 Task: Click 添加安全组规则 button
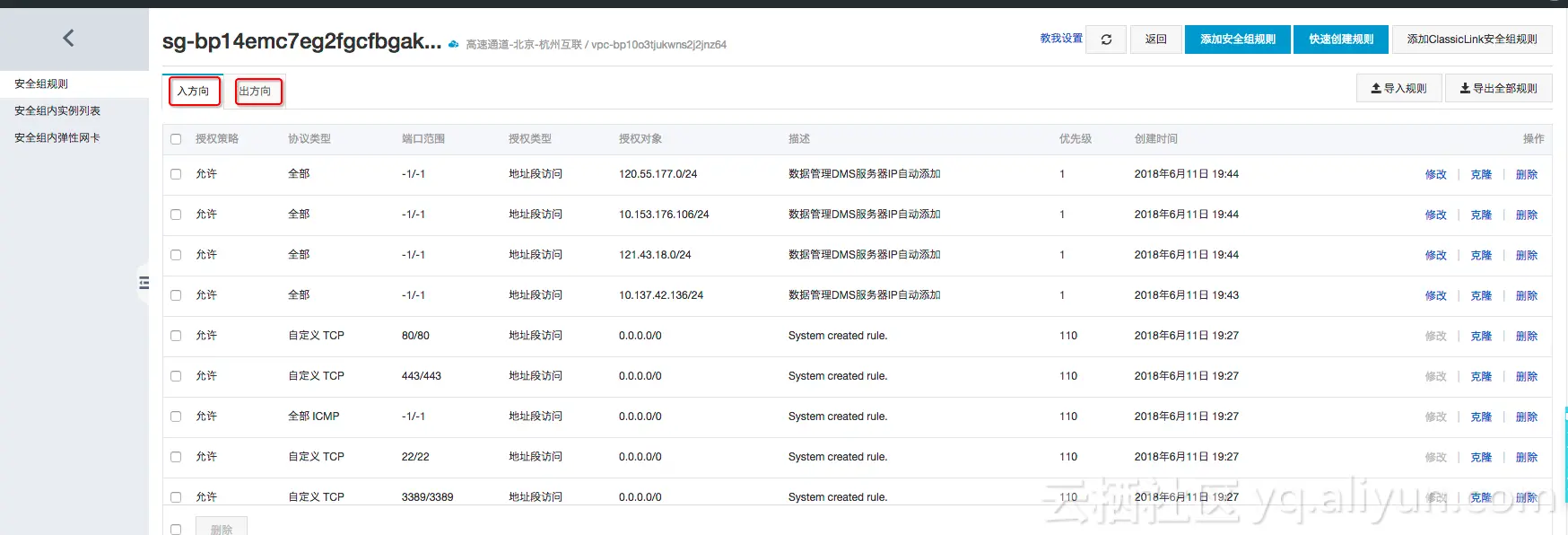coord(1238,39)
